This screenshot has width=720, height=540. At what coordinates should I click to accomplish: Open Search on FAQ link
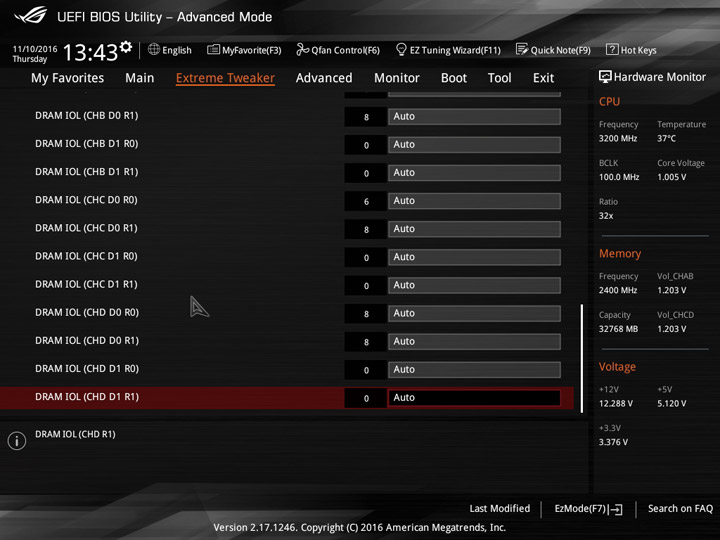[680, 508]
